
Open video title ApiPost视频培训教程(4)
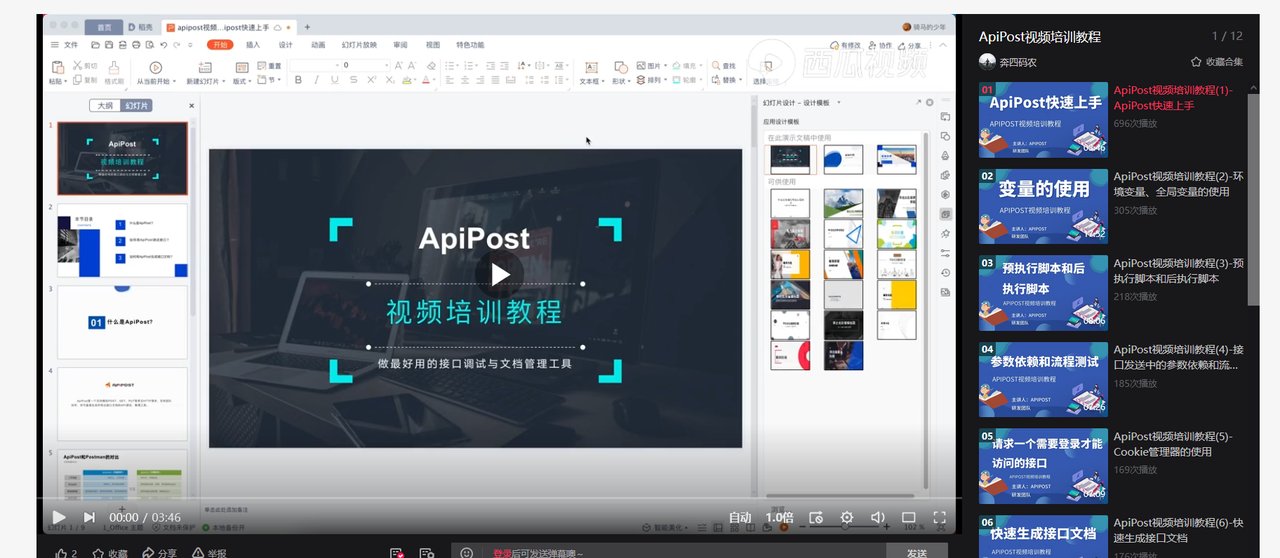1178,357
